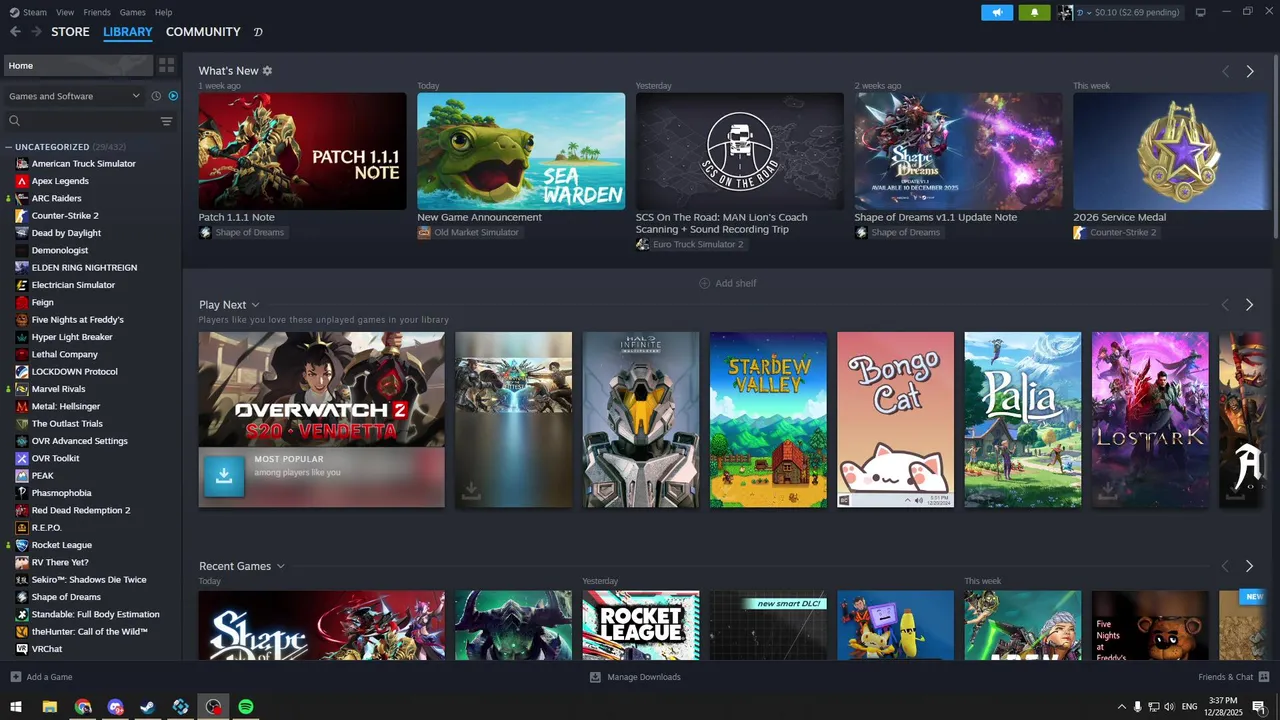Open Spotify from the taskbar
1280x720 pixels.
[246, 707]
